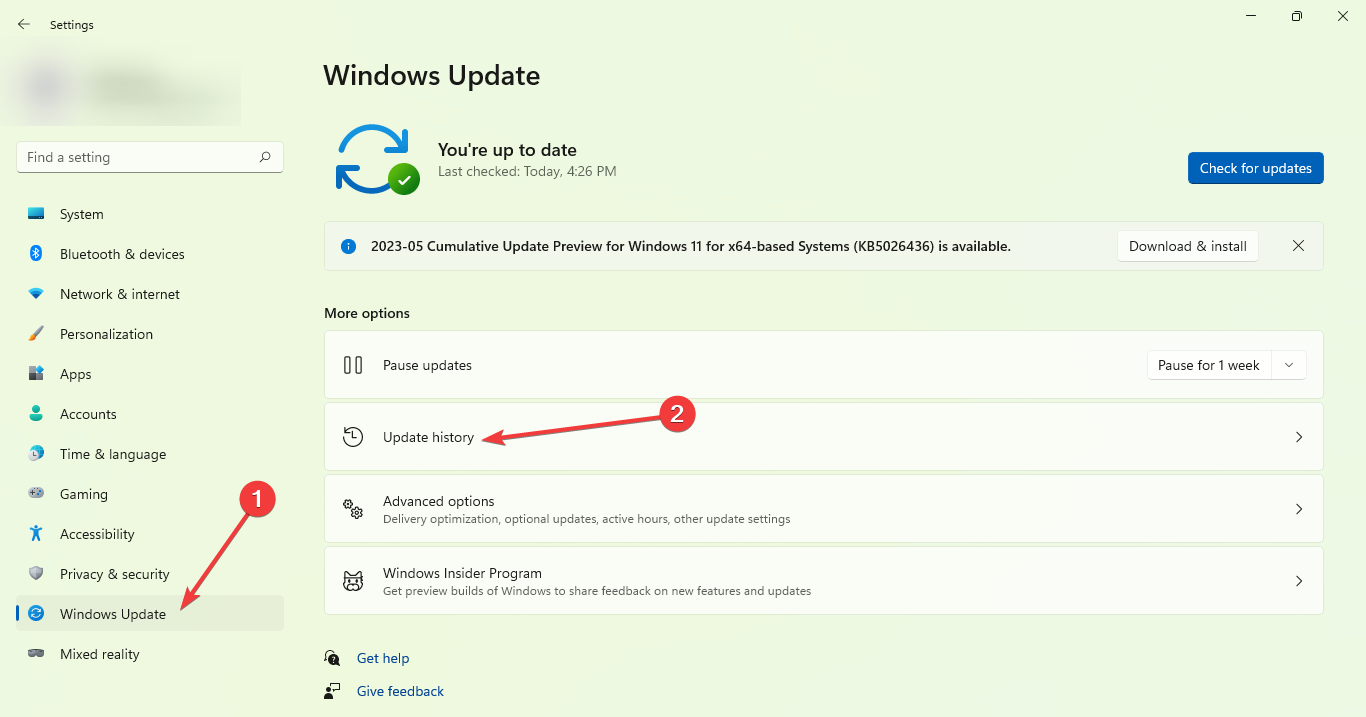The image size is (1366, 717).
Task: Click Download & install for KB5026436
Action: (1187, 246)
